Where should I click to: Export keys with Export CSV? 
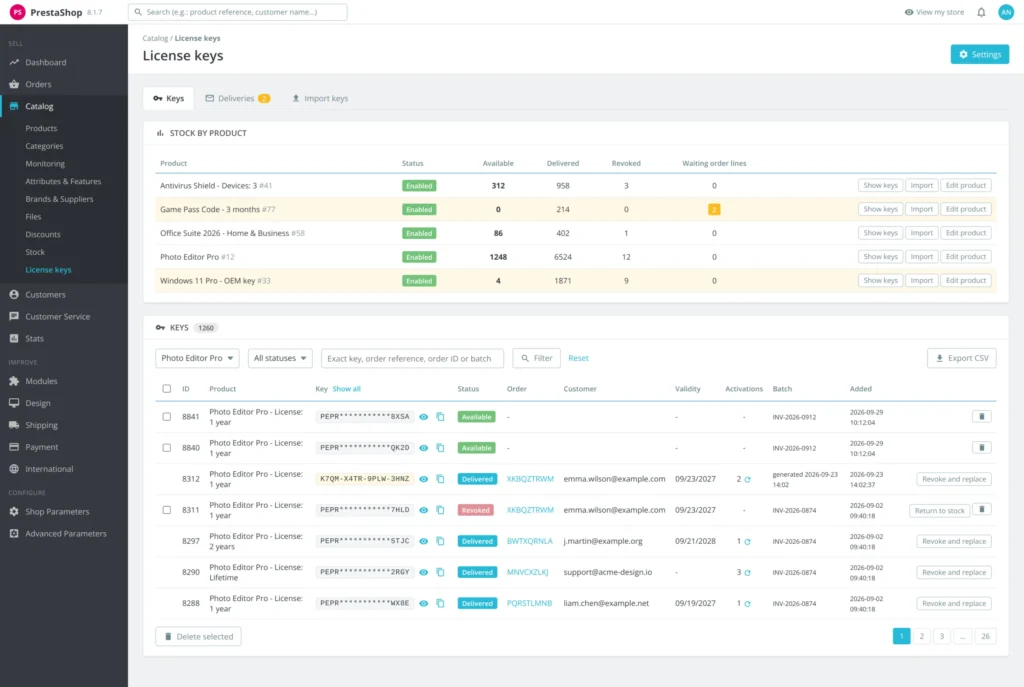point(962,358)
